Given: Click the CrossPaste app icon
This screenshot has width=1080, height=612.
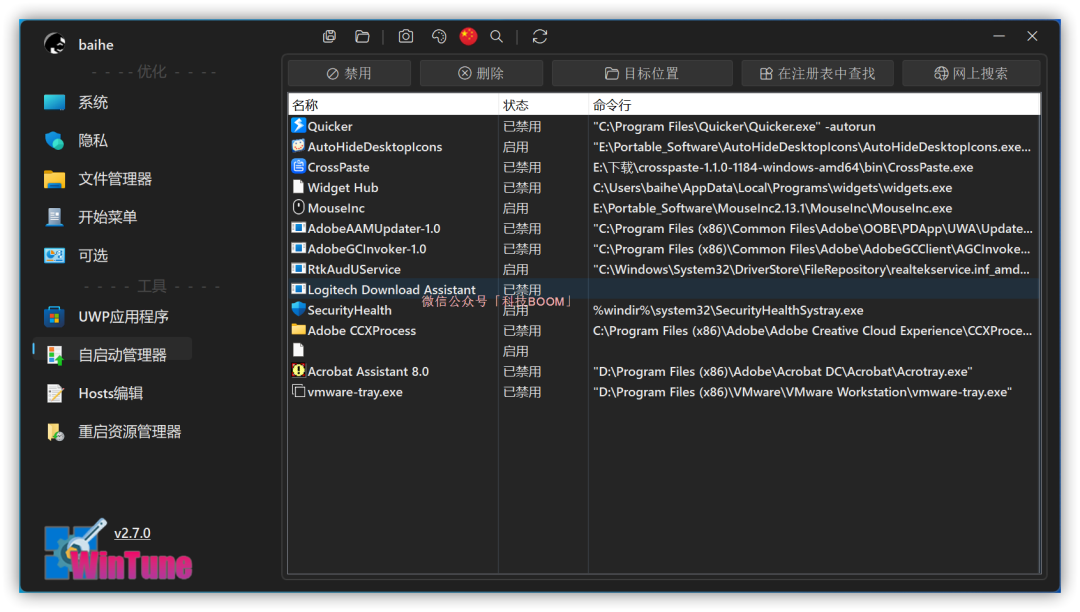Looking at the screenshot, I should tap(298, 166).
